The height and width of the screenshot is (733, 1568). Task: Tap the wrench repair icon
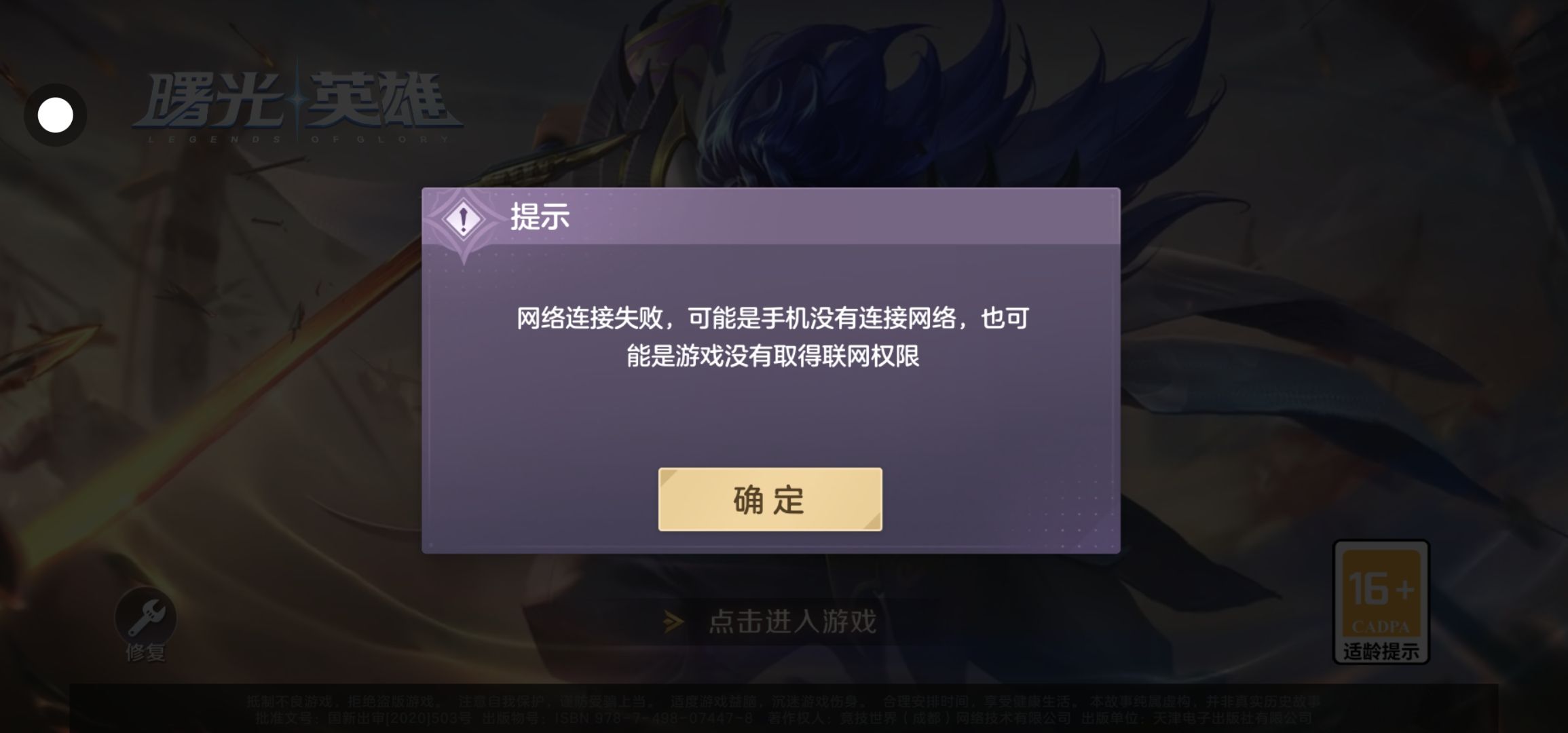(x=146, y=616)
